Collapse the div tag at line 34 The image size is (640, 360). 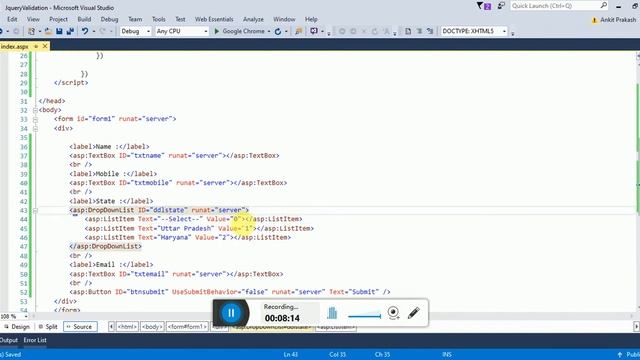pyautogui.click(x=35, y=129)
